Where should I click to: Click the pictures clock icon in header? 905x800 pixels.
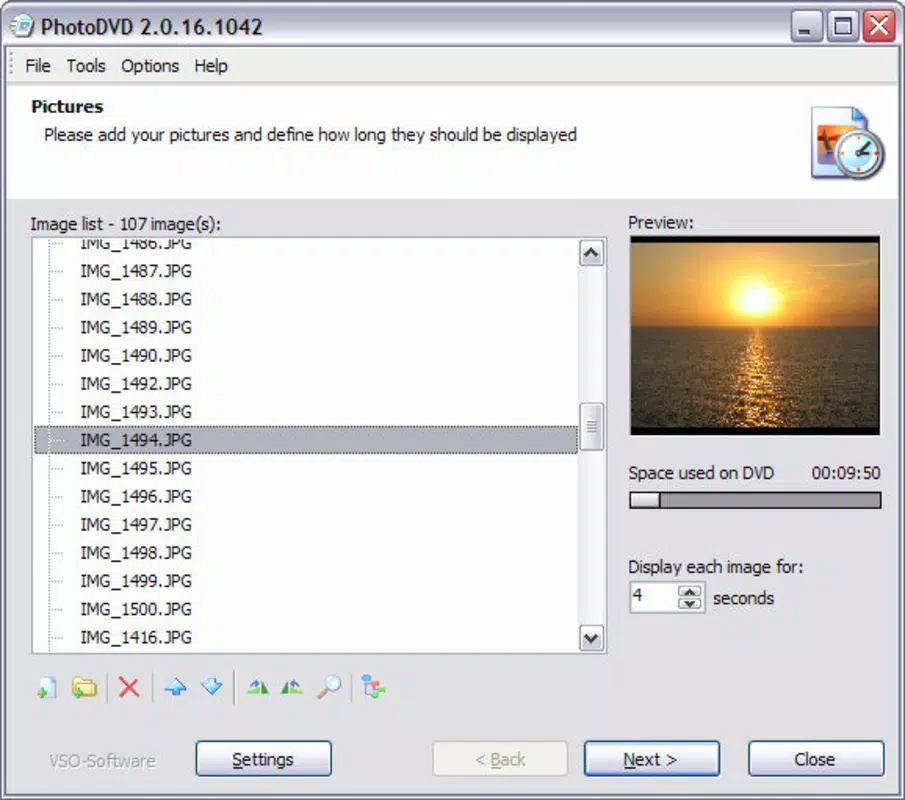pyautogui.click(x=847, y=143)
